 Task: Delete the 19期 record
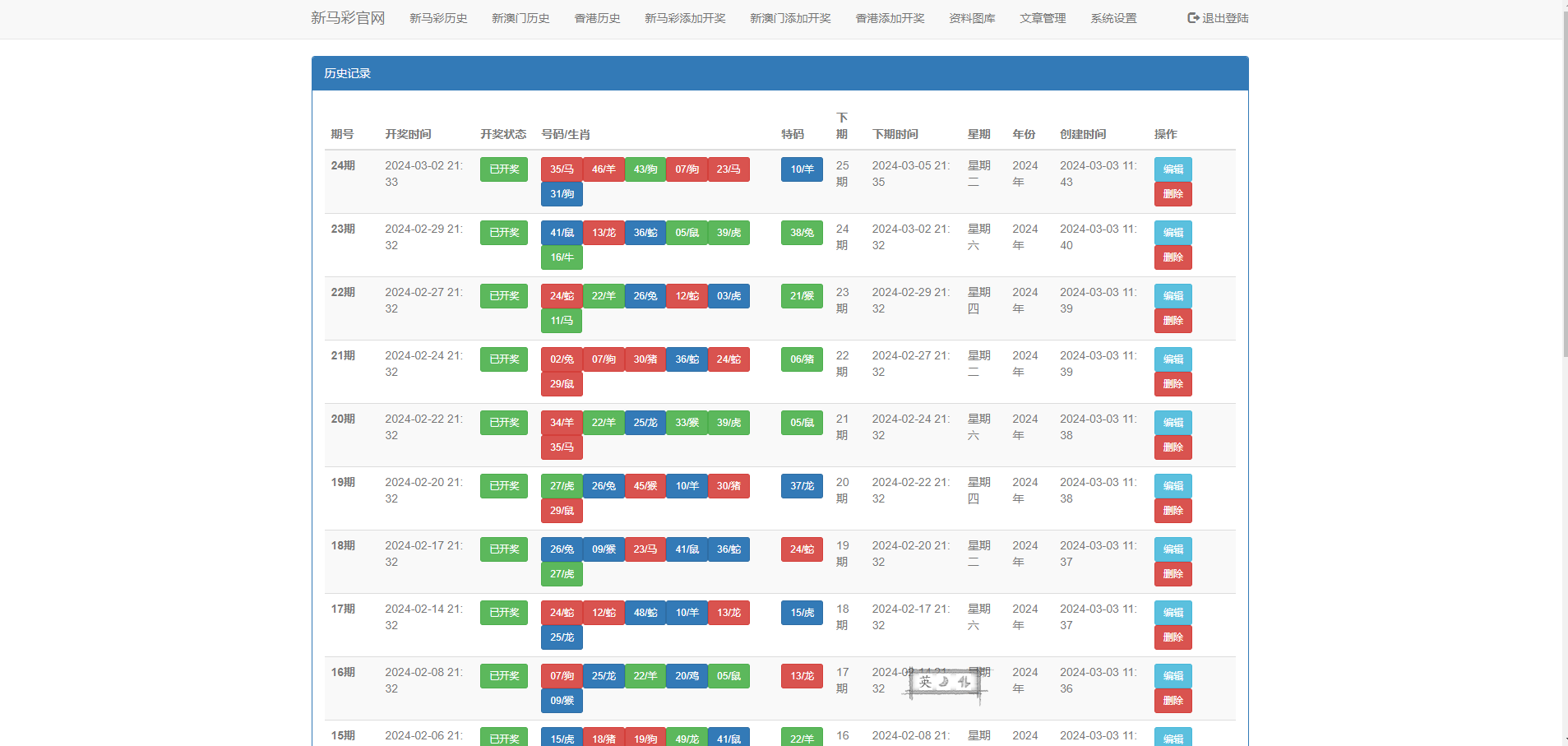point(1173,511)
